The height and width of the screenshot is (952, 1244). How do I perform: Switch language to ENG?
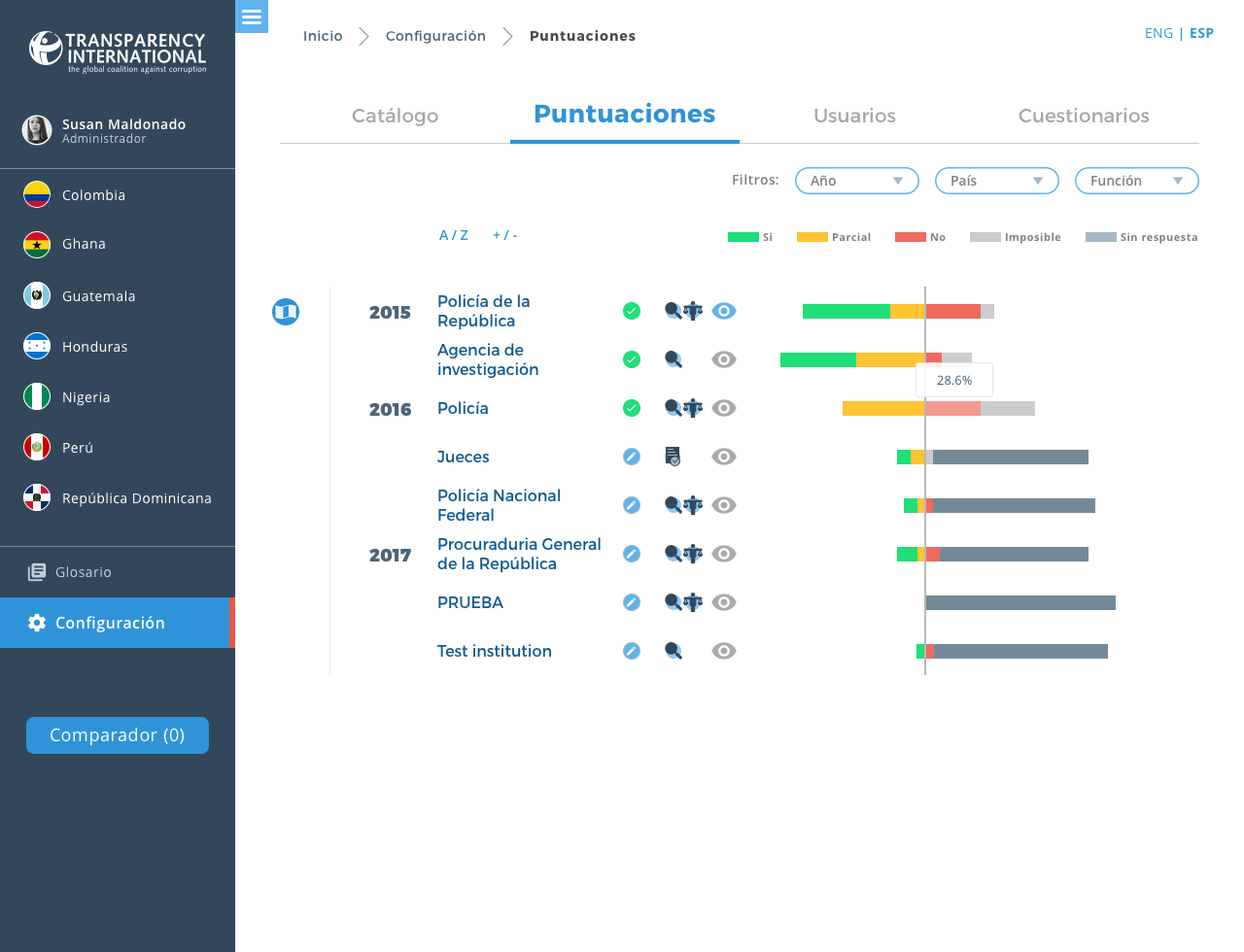[x=1158, y=33]
